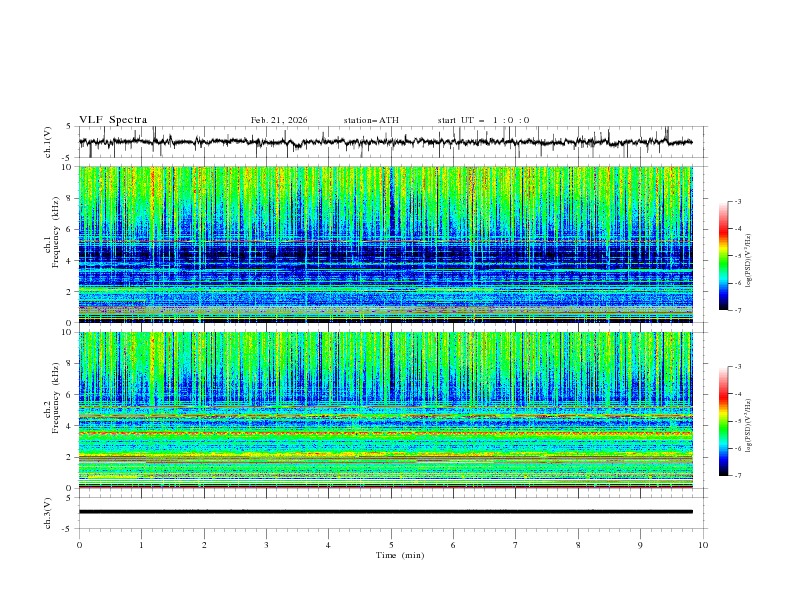The image size is (792, 612).
Task: Click the ch.1 voltage waveform trace
Action: click(385, 142)
